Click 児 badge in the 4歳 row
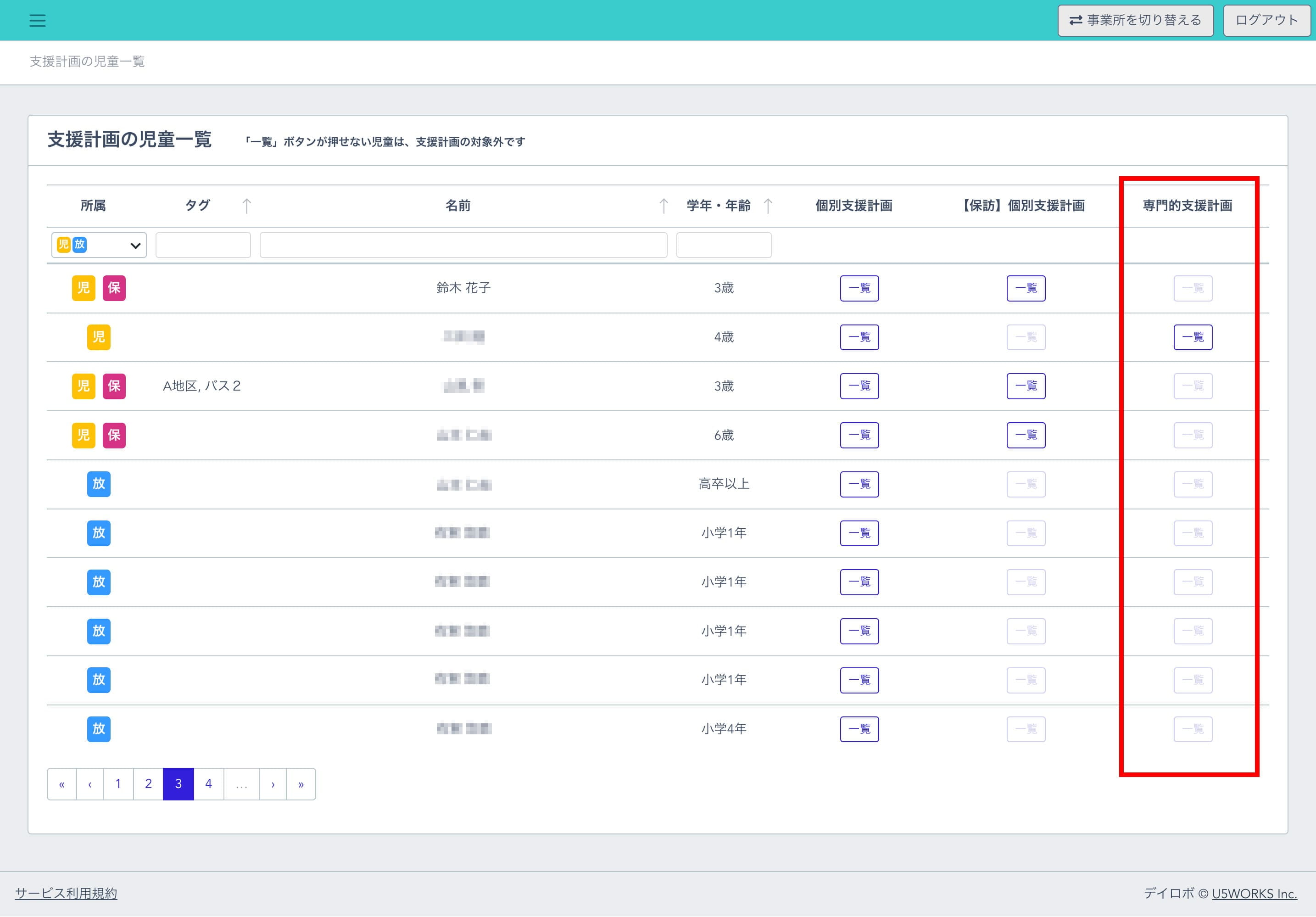Screen dimensions: 1316x917 (x=99, y=337)
